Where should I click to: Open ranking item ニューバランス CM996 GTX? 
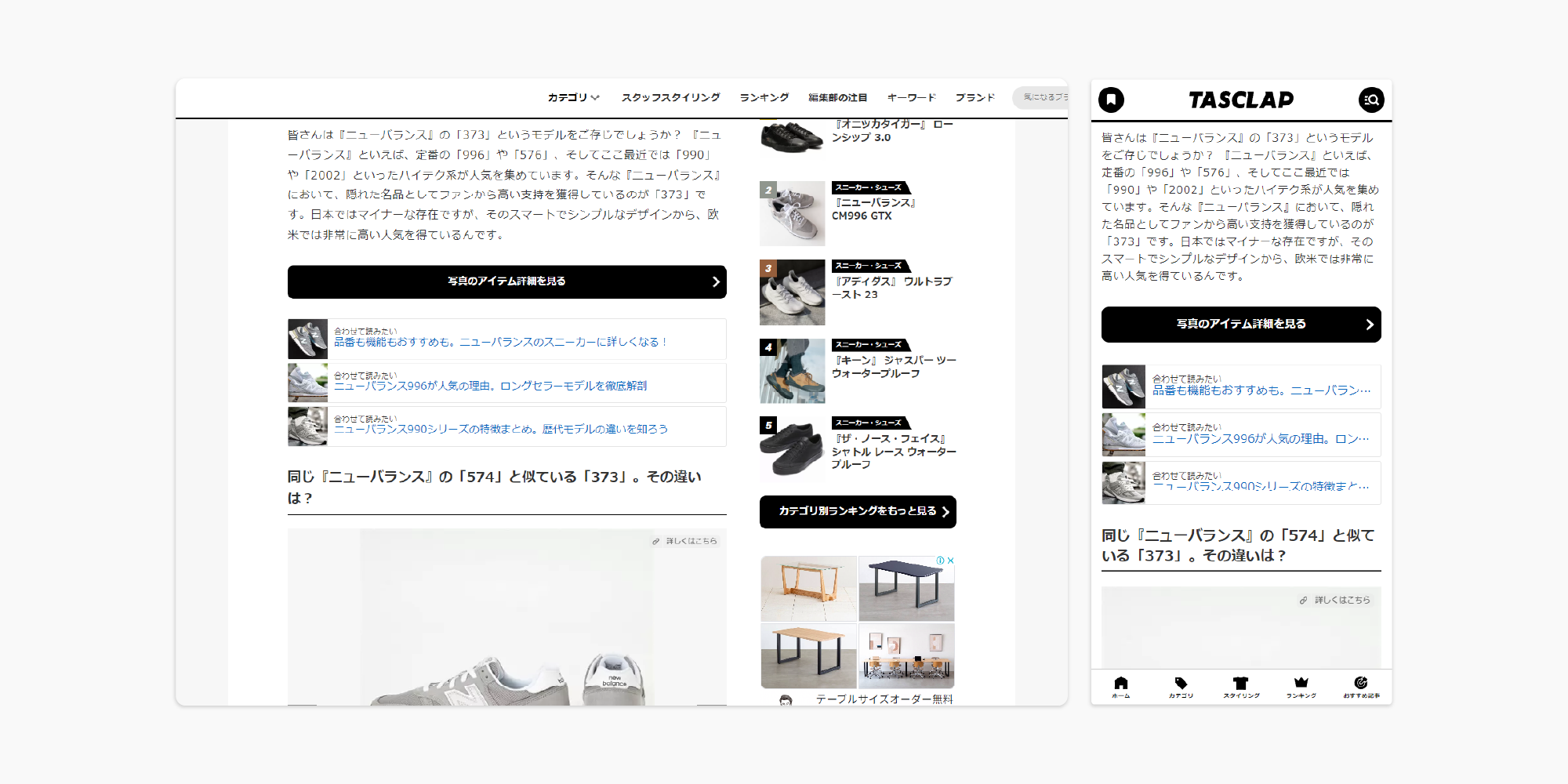874,209
